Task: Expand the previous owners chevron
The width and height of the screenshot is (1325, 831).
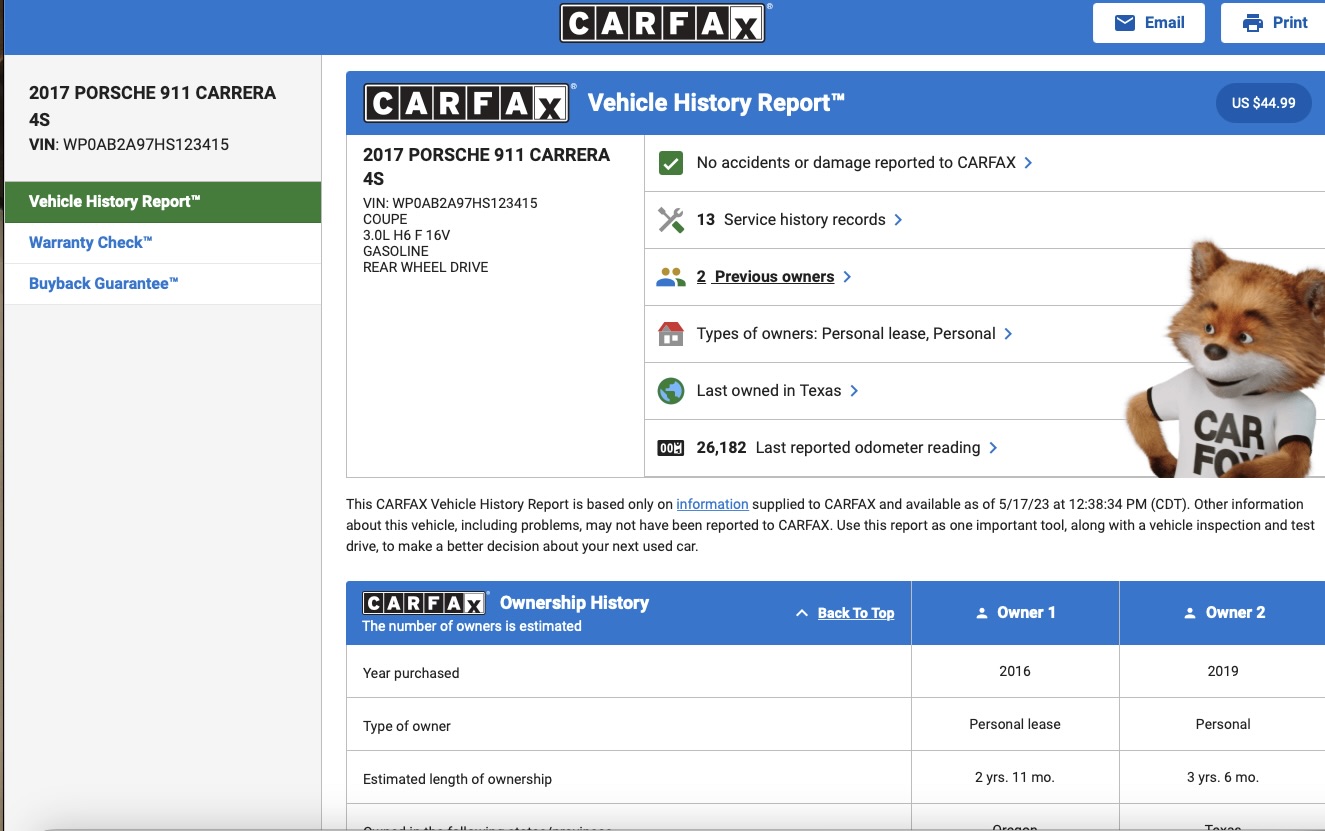Action: [x=847, y=277]
